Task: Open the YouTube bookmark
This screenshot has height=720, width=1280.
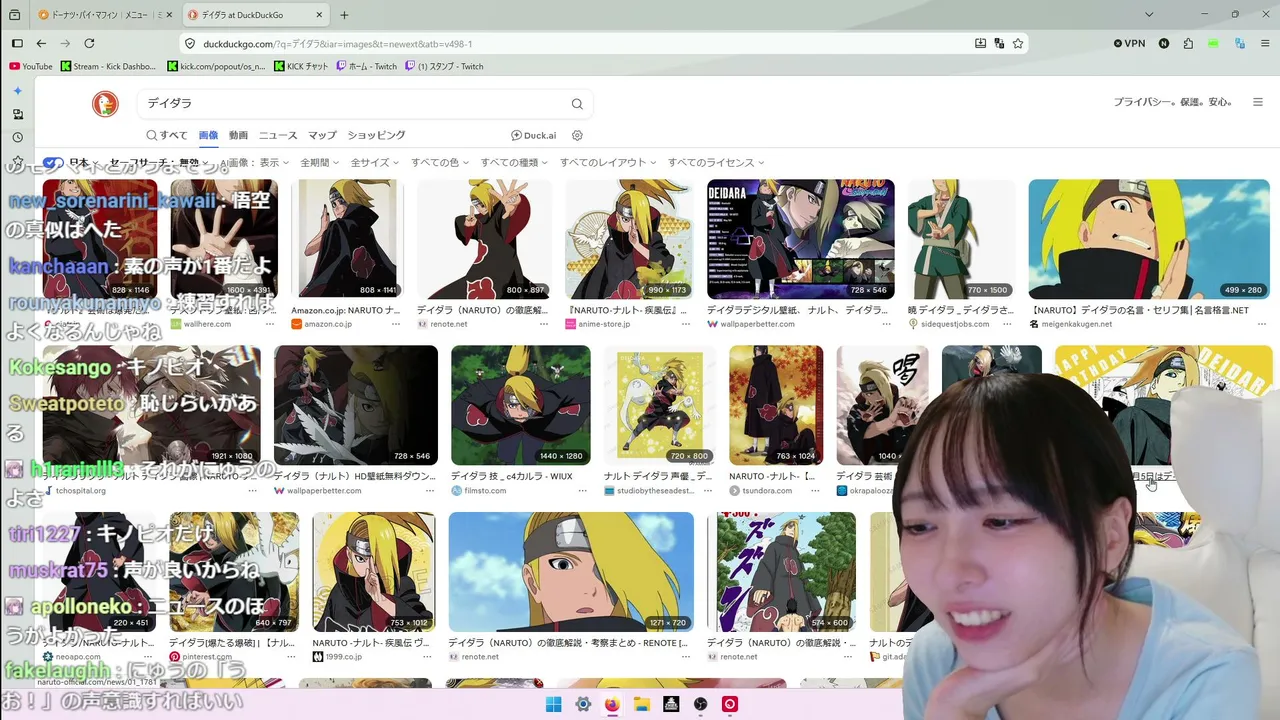Action: point(30,66)
